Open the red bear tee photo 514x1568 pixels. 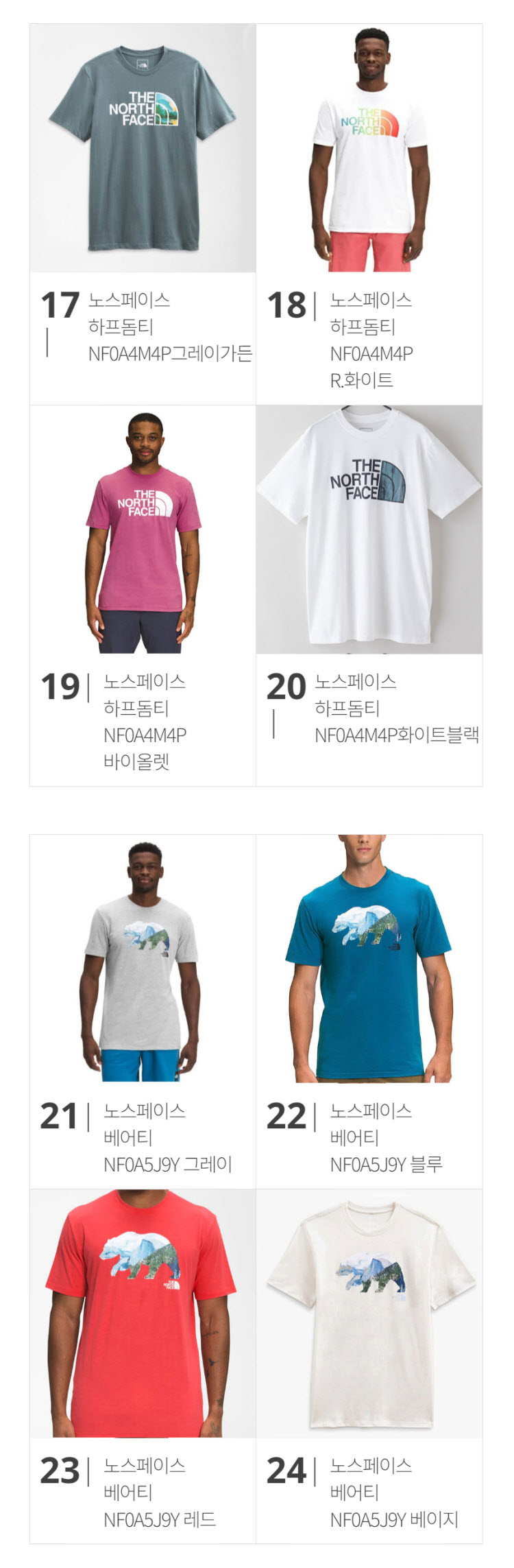coord(143,1314)
